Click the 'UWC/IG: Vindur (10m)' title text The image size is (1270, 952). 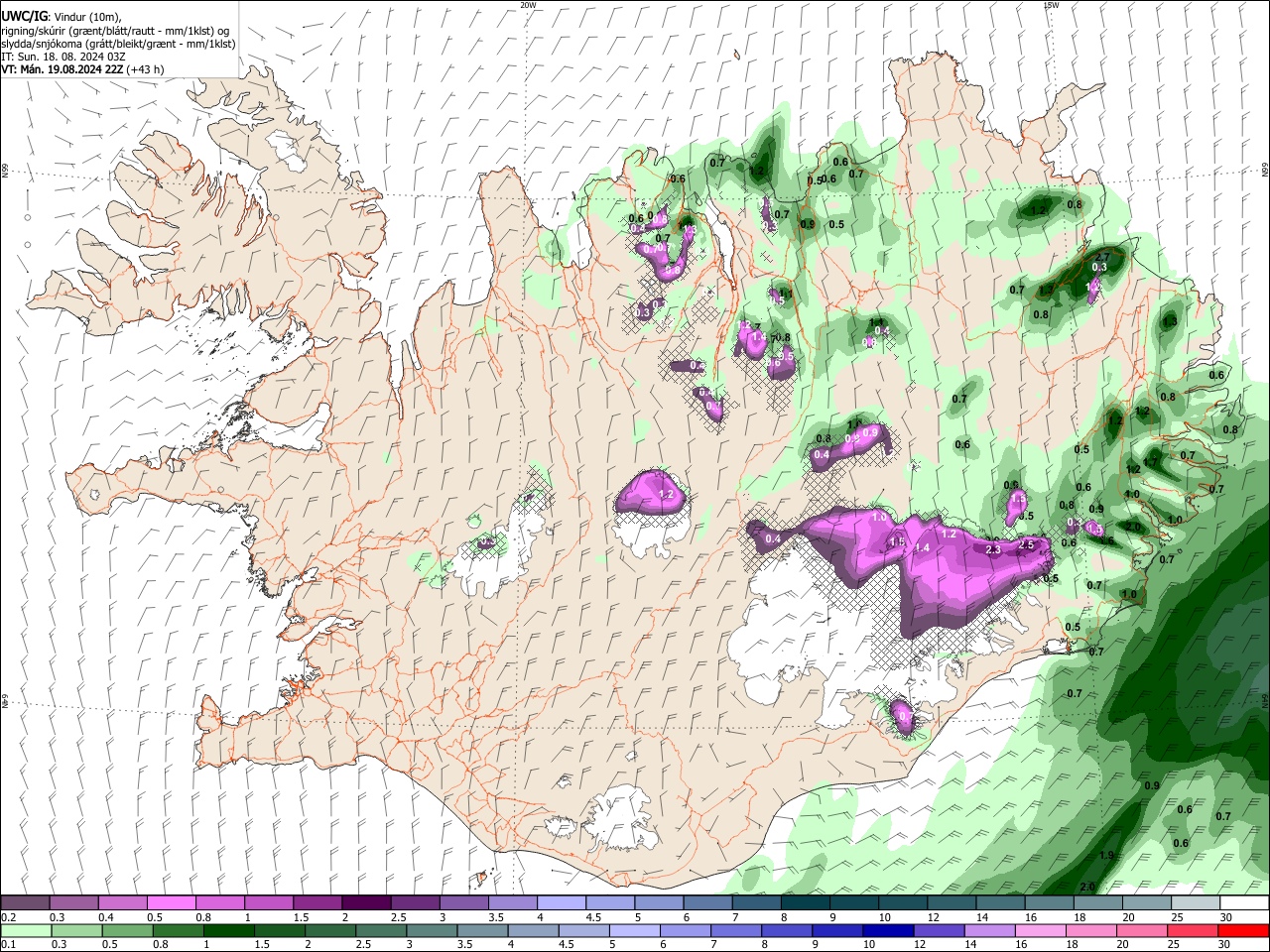[x=61, y=17]
